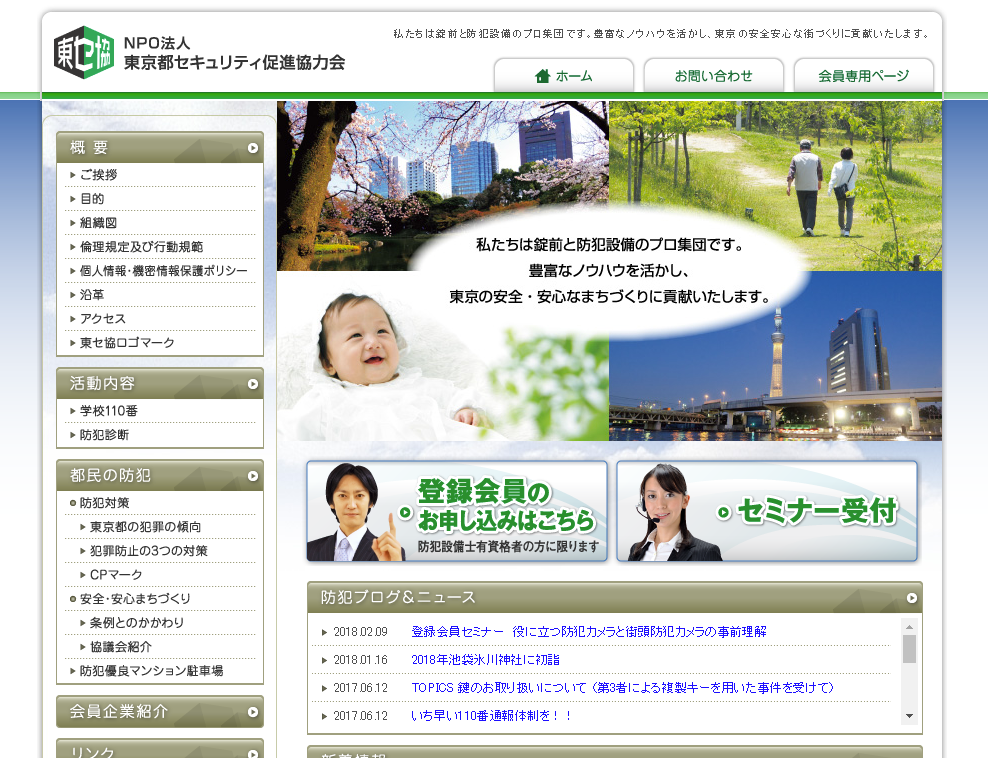Open the お問い合わせ navigation tab
Image resolution: width=988 pixels, height=758 pixels.
(713, 76)
